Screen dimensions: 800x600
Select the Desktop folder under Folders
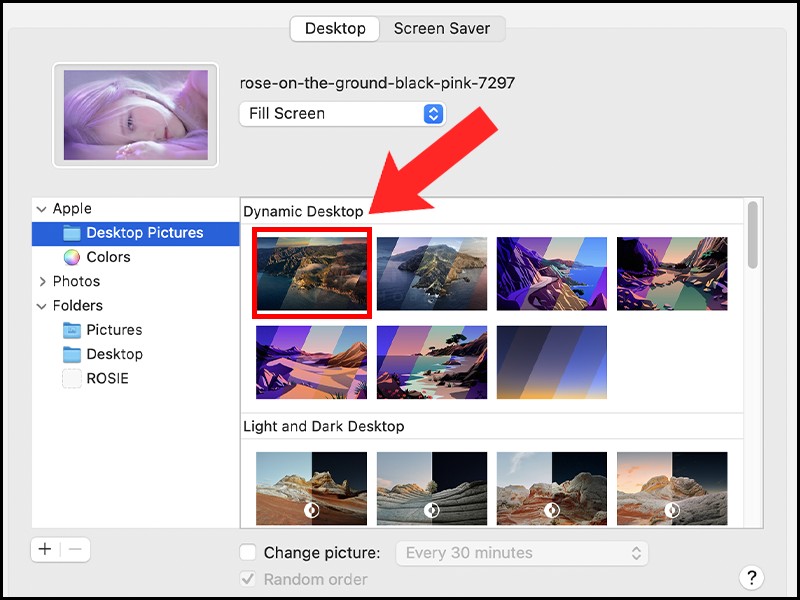point(114,354)
